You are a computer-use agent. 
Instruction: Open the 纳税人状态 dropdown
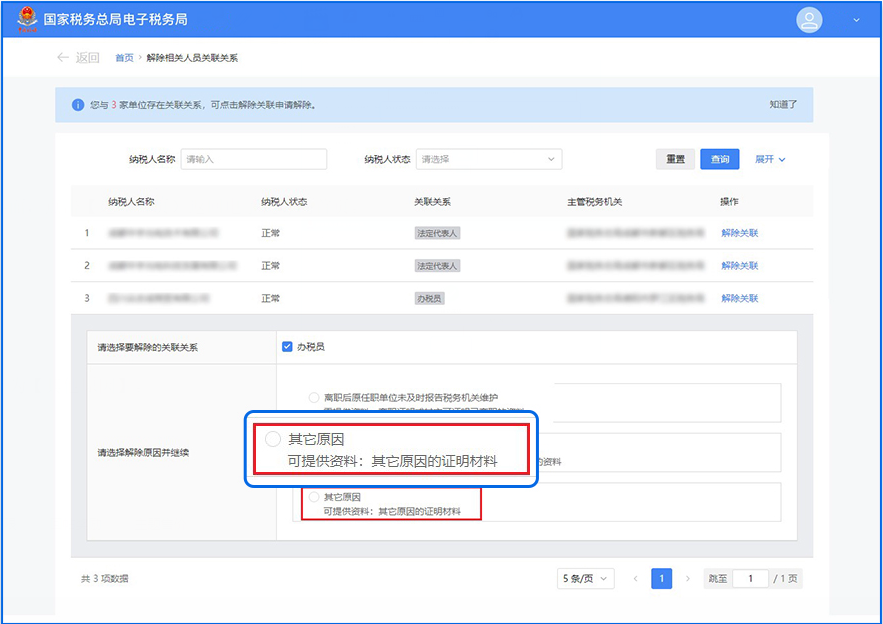[x=489, y=159]
